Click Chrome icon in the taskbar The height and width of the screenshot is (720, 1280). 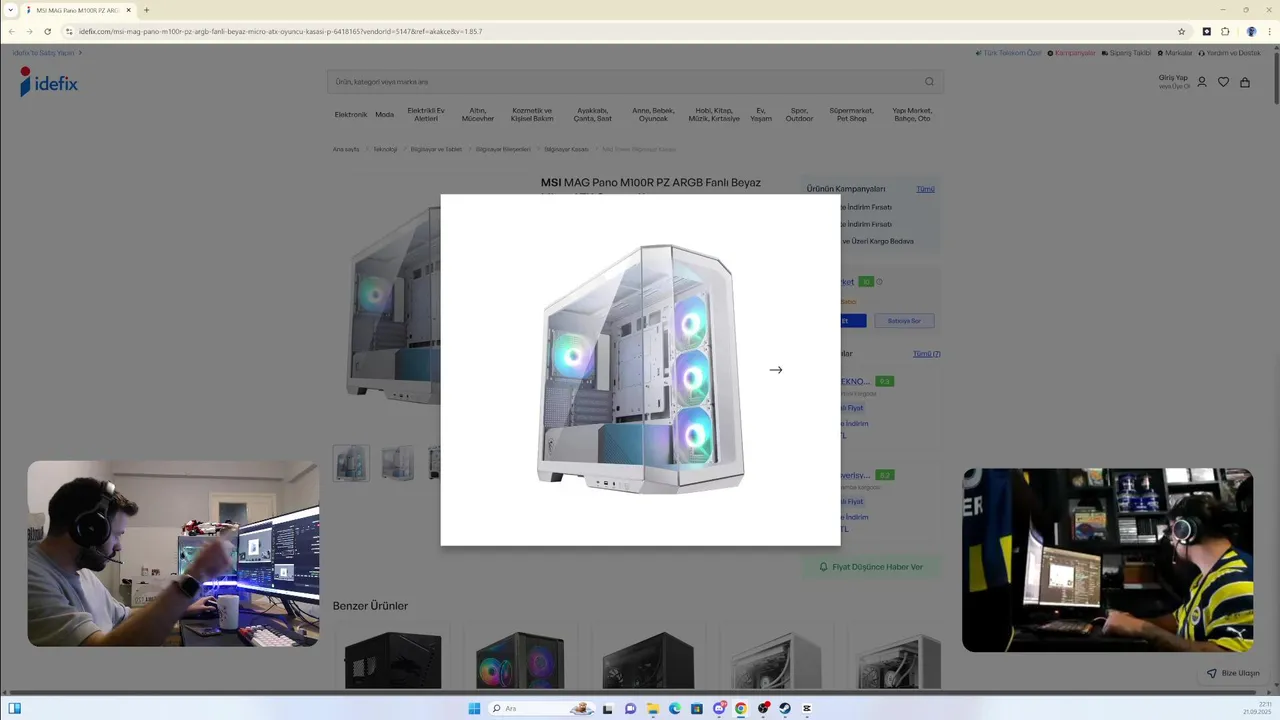click(x=741, y=708)
